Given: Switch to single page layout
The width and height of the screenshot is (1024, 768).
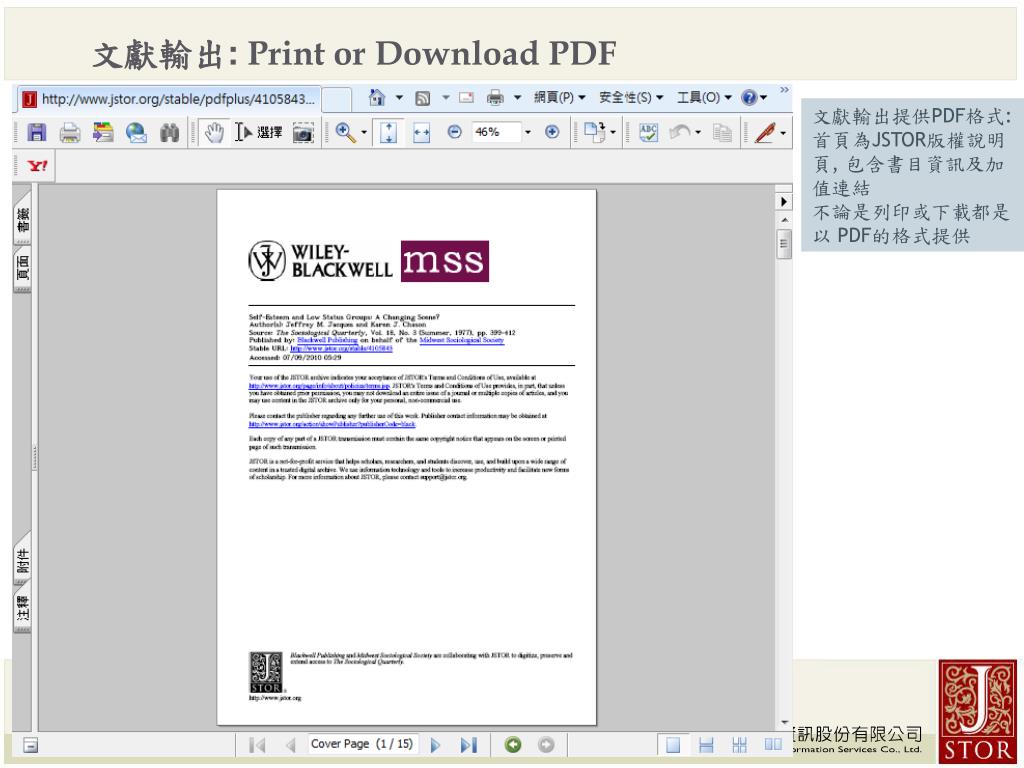Looking at the screenshot, I should (673, 745).
